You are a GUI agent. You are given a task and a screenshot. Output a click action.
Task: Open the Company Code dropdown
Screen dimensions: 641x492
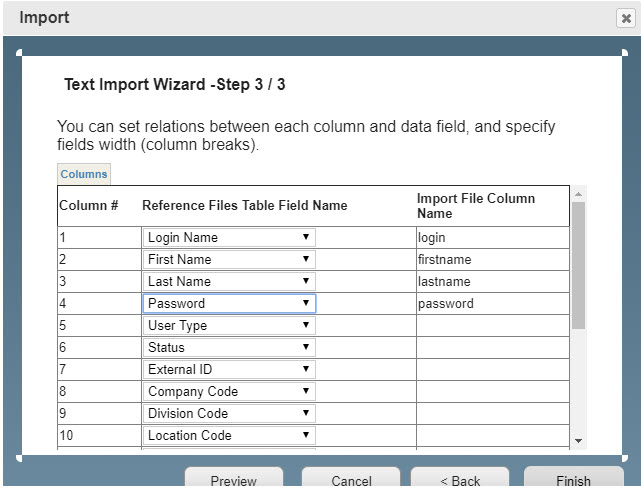[229, 392]
